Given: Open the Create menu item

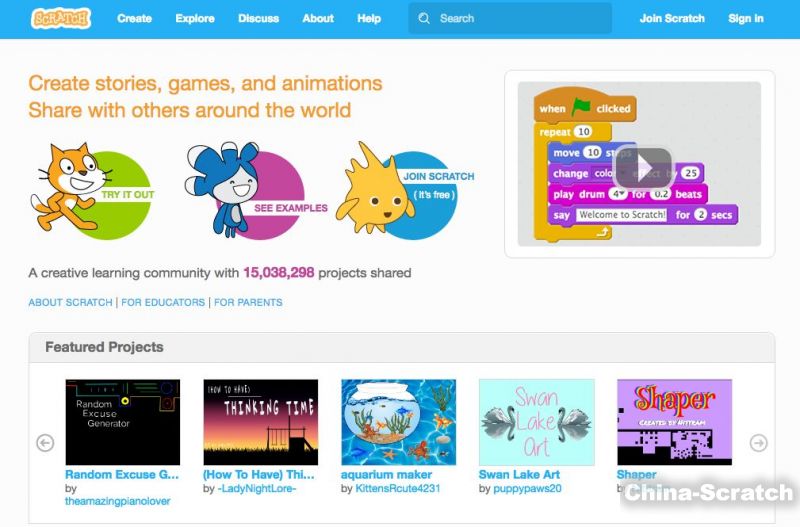Looking at the screenshot, I should pos(134,18).
